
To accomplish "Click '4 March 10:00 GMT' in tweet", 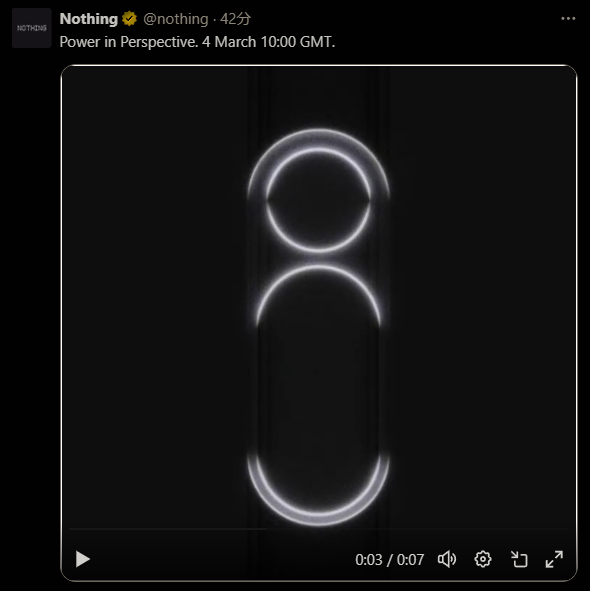I will tap(268, 42).
